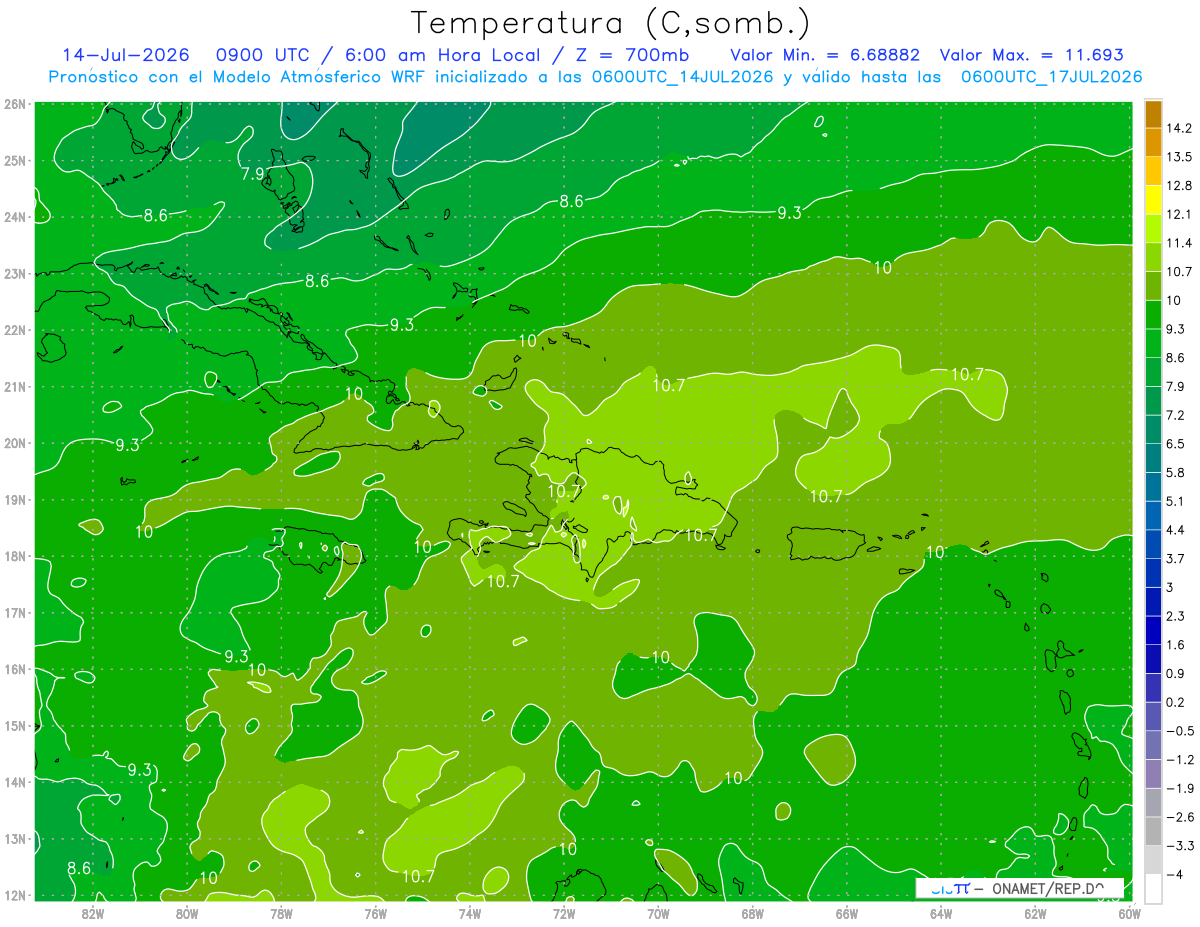This screenshot has height=927, width=1200.
Task: Select the white swatch below -4
Action: click(x=1153, y=887)
